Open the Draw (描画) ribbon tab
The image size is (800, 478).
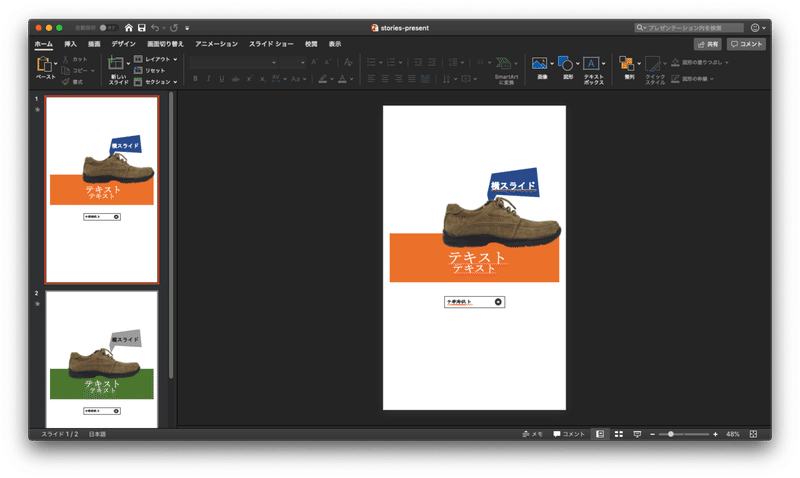[x=94, y=44]
